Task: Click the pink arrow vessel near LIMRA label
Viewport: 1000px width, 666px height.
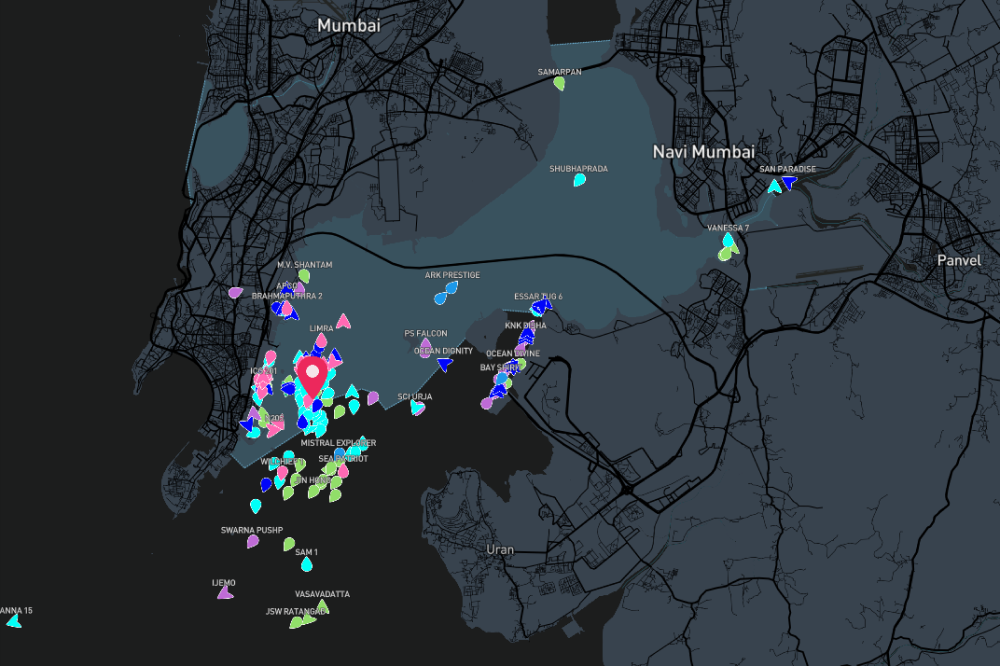Action: click(x=343, y=321)
